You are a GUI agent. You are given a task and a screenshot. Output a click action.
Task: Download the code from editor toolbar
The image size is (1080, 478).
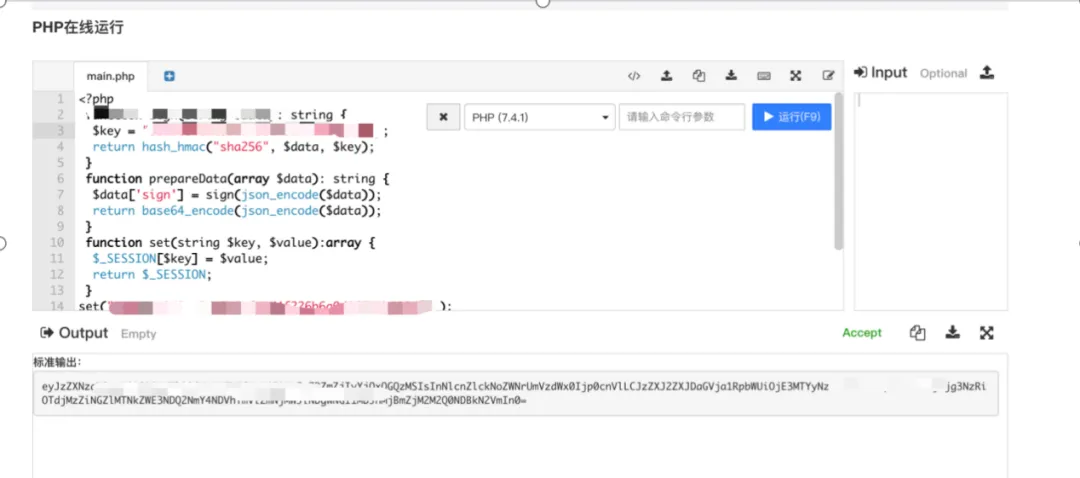tap(731, 76)
